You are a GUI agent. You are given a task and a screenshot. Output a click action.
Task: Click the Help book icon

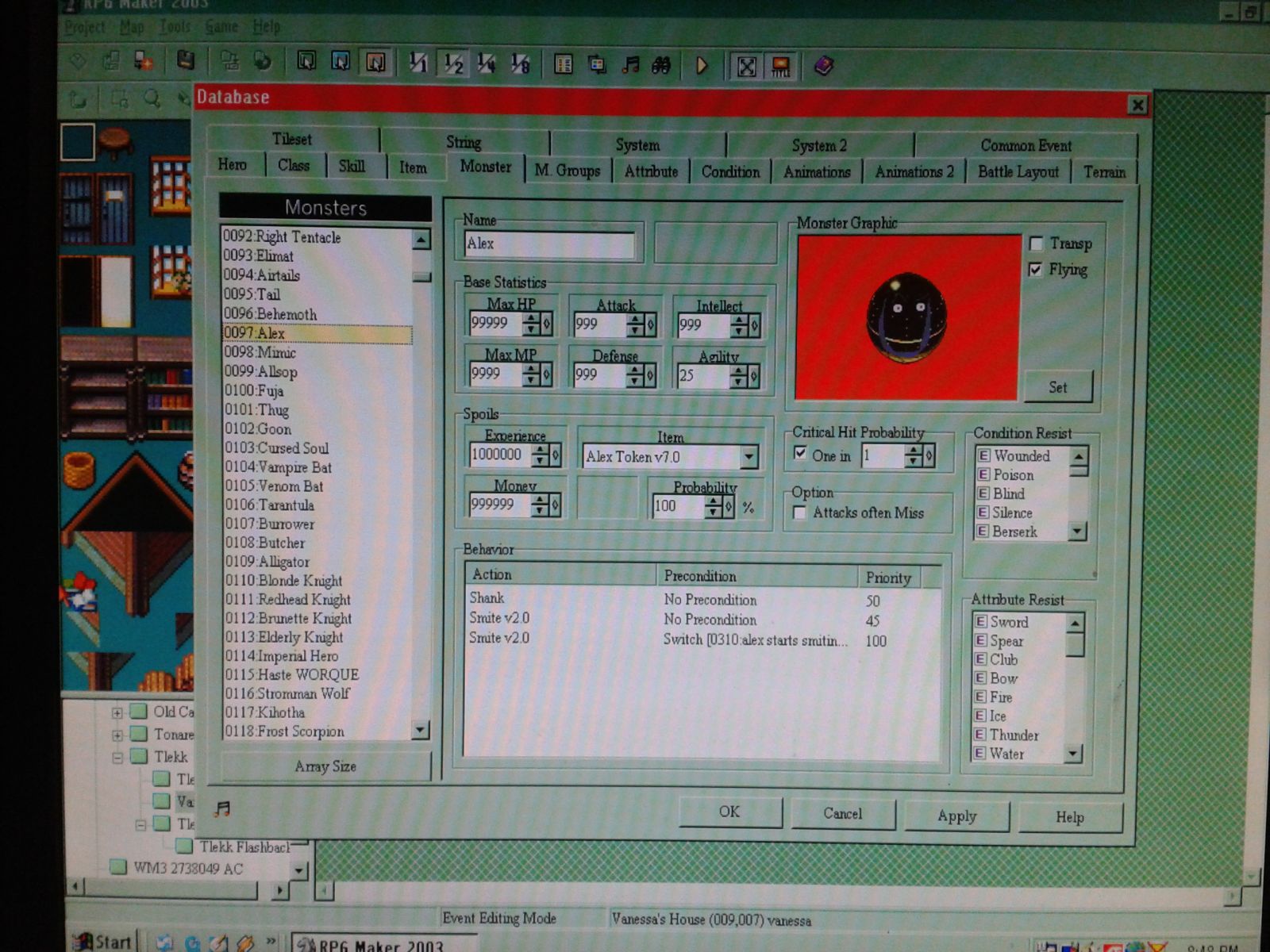(x=823, y=65)
